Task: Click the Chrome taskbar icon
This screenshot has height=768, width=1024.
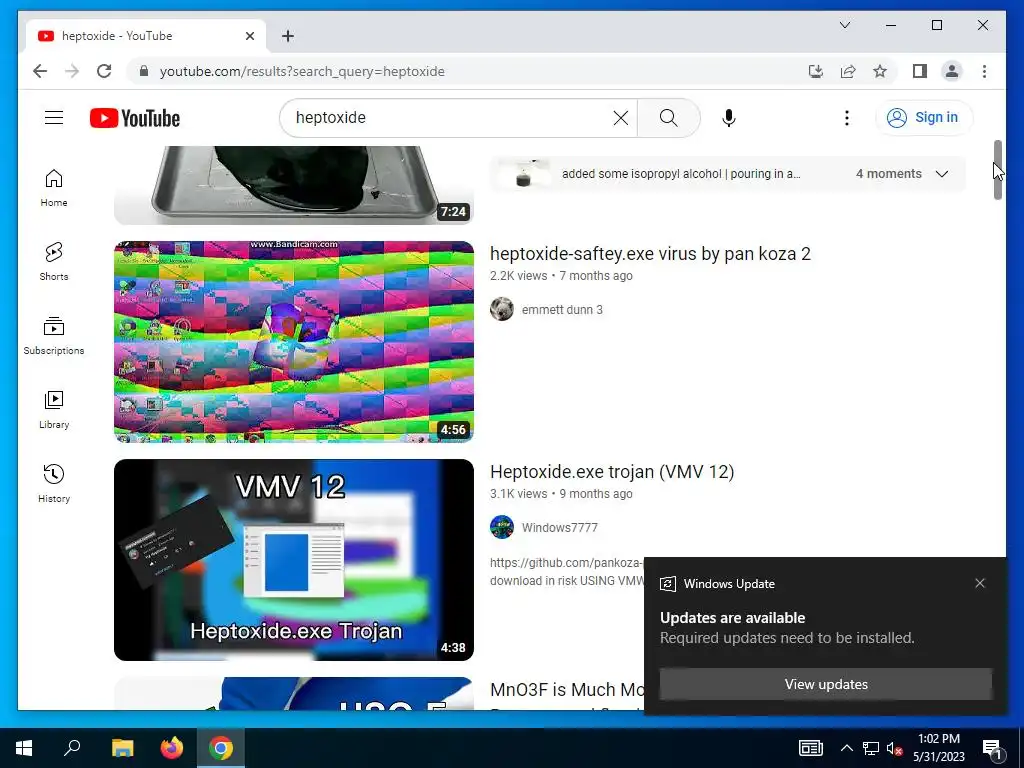Action: [x=221, y=748]
